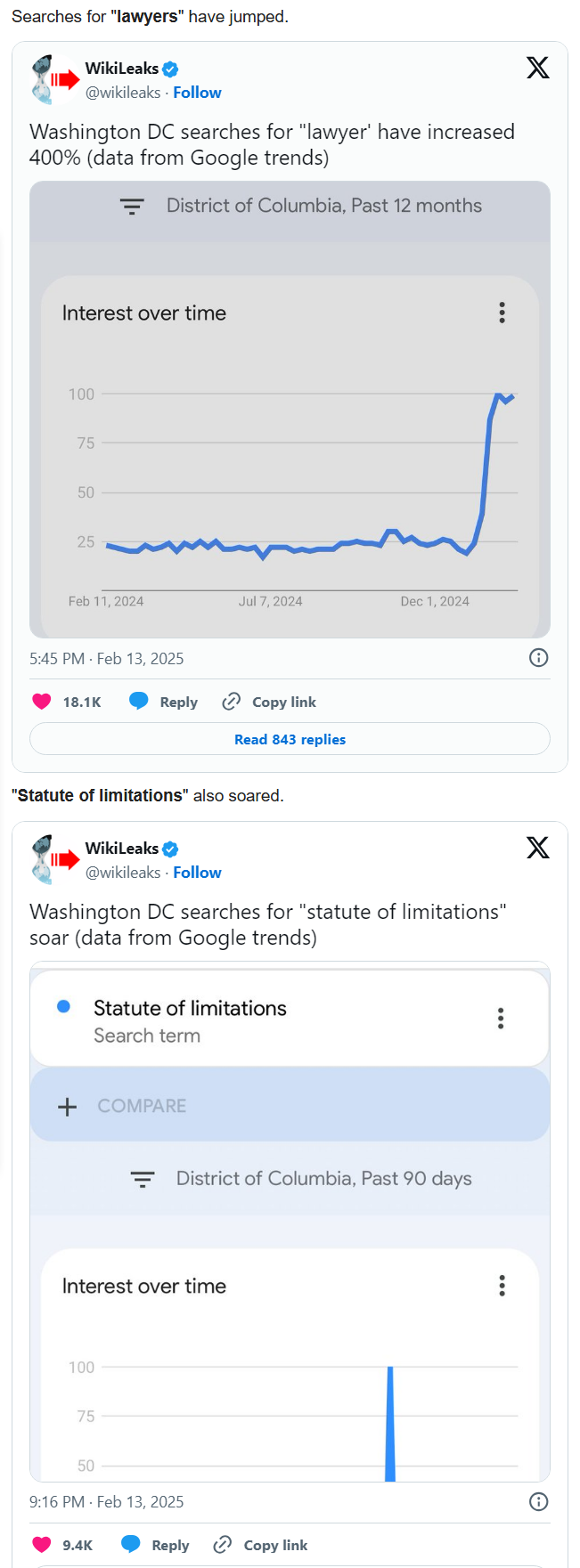Reply to the second WikiLeaks tweet
The height and width of the screenshot is (1568, 580).
[155, 1545]
